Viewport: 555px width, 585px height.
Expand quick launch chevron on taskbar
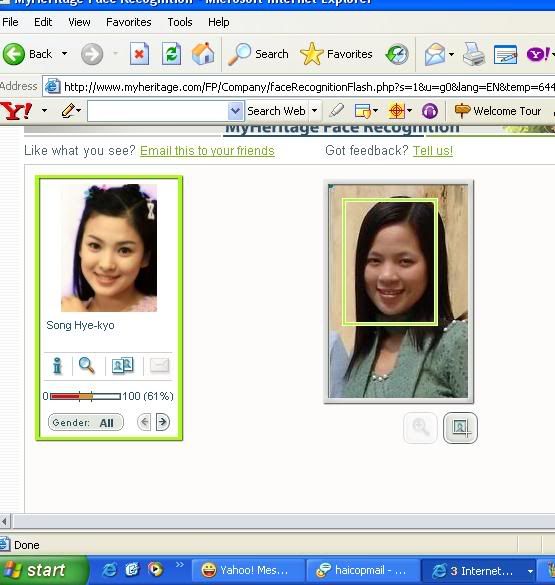(x=180, y=564)
